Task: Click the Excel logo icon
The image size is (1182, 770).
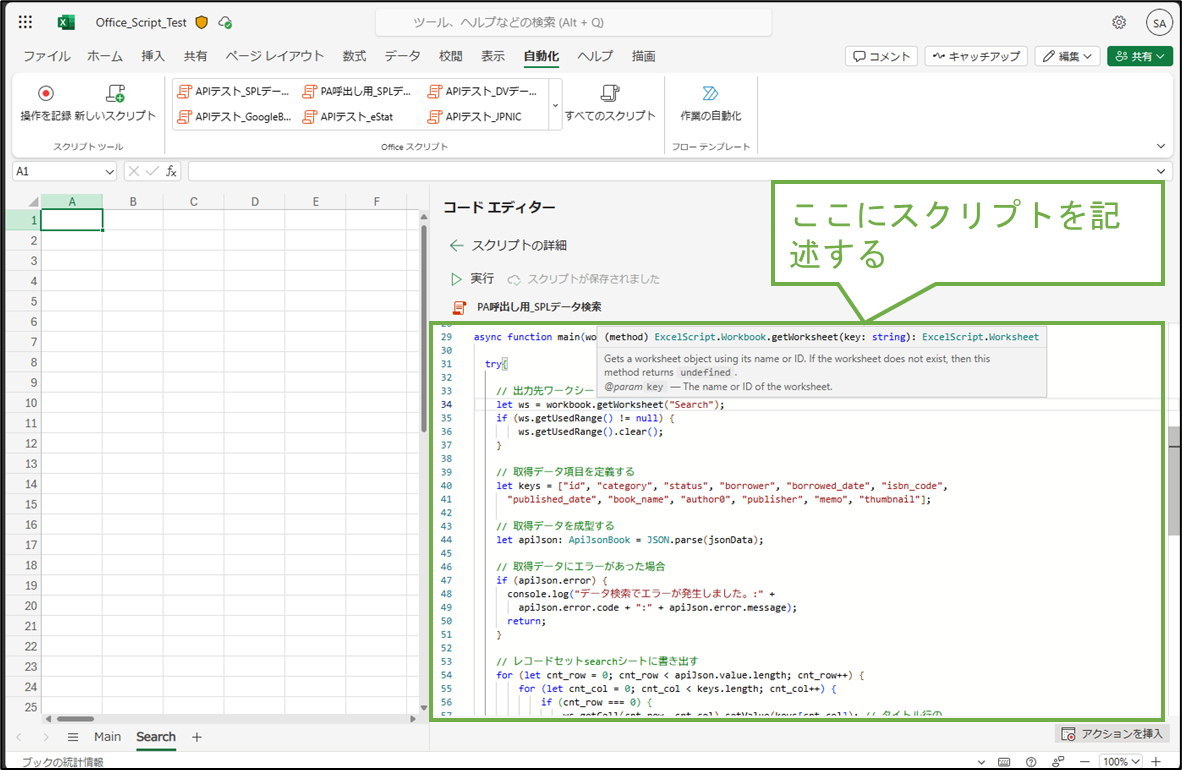Action: coord(66,23)
